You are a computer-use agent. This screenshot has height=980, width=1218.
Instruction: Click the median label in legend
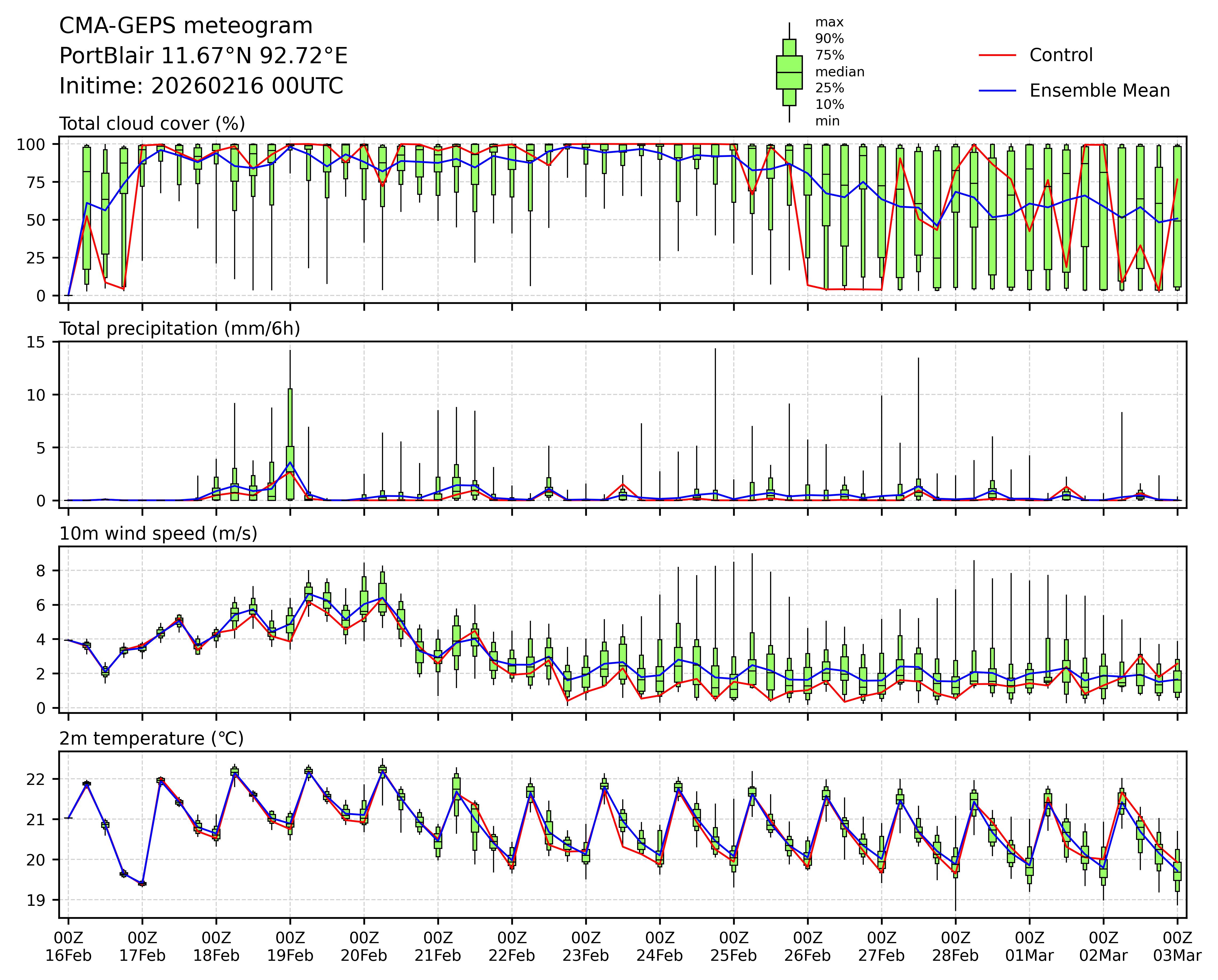pyautogui.click(x=839, y=72)
